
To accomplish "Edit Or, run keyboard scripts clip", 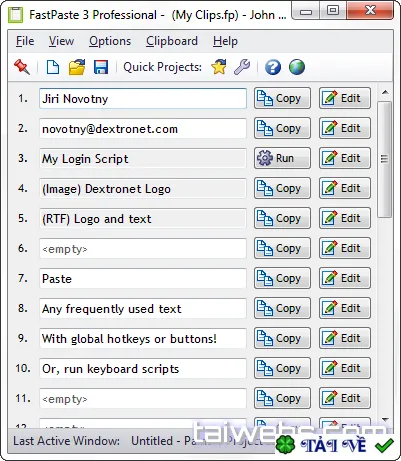I will pyautogui.click(x=345, y=368).
